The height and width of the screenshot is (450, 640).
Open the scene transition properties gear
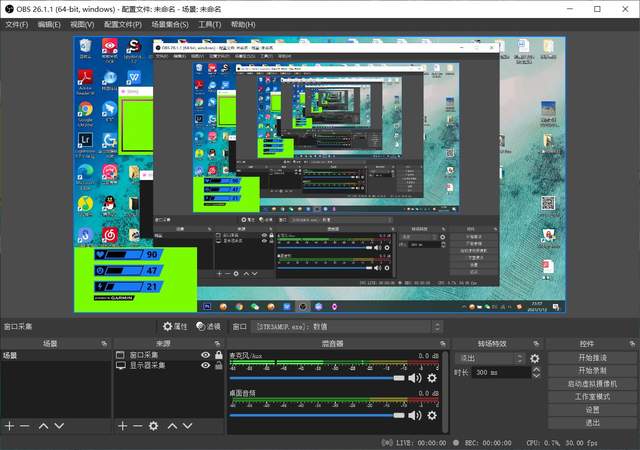click(x=535, y=358)
